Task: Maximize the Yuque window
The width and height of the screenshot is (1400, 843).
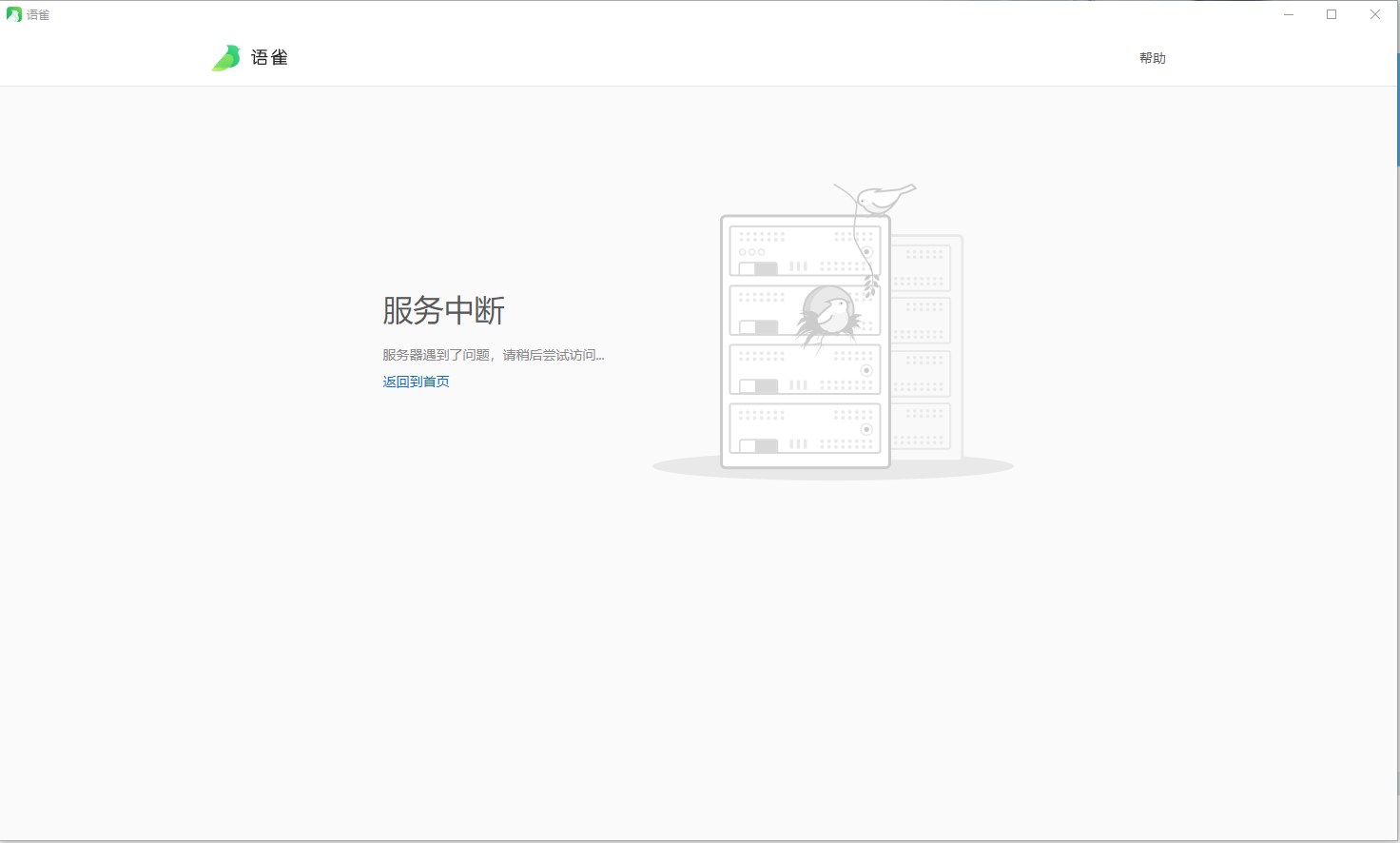Action: (x=1332, y=13)
